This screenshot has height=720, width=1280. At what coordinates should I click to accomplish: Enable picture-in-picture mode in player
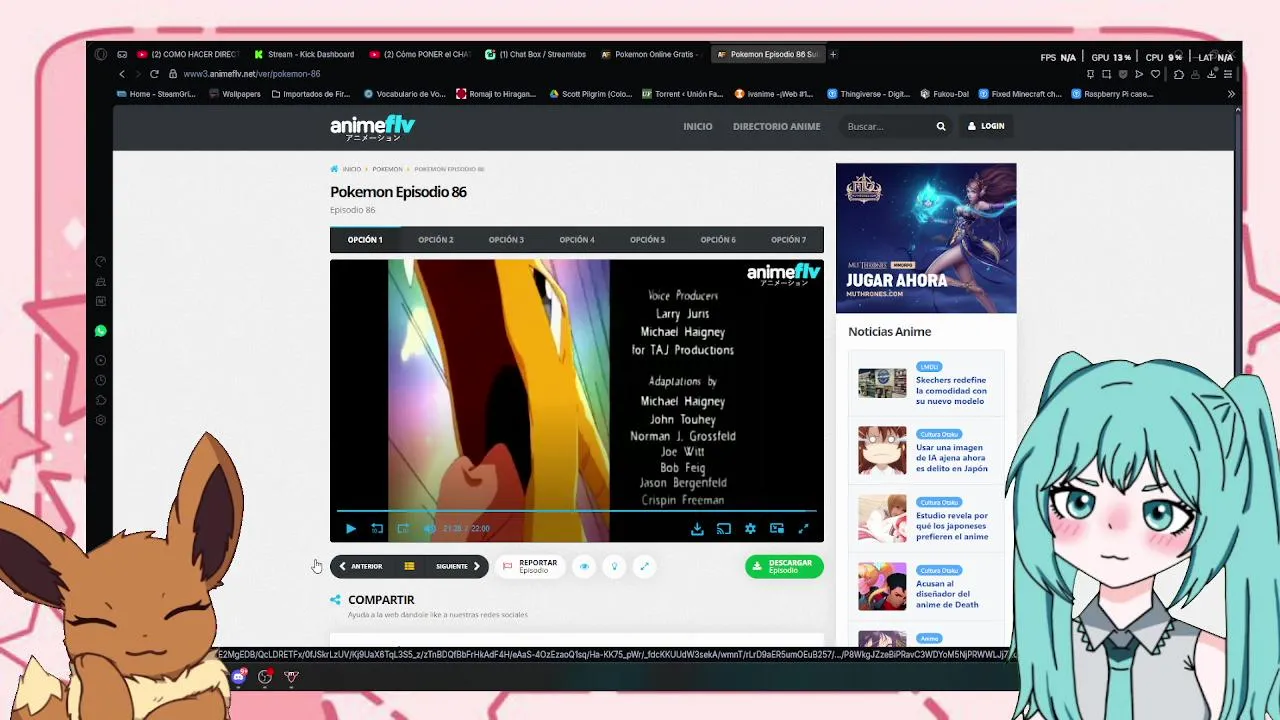pyautogui.click(x=777, y=528)
